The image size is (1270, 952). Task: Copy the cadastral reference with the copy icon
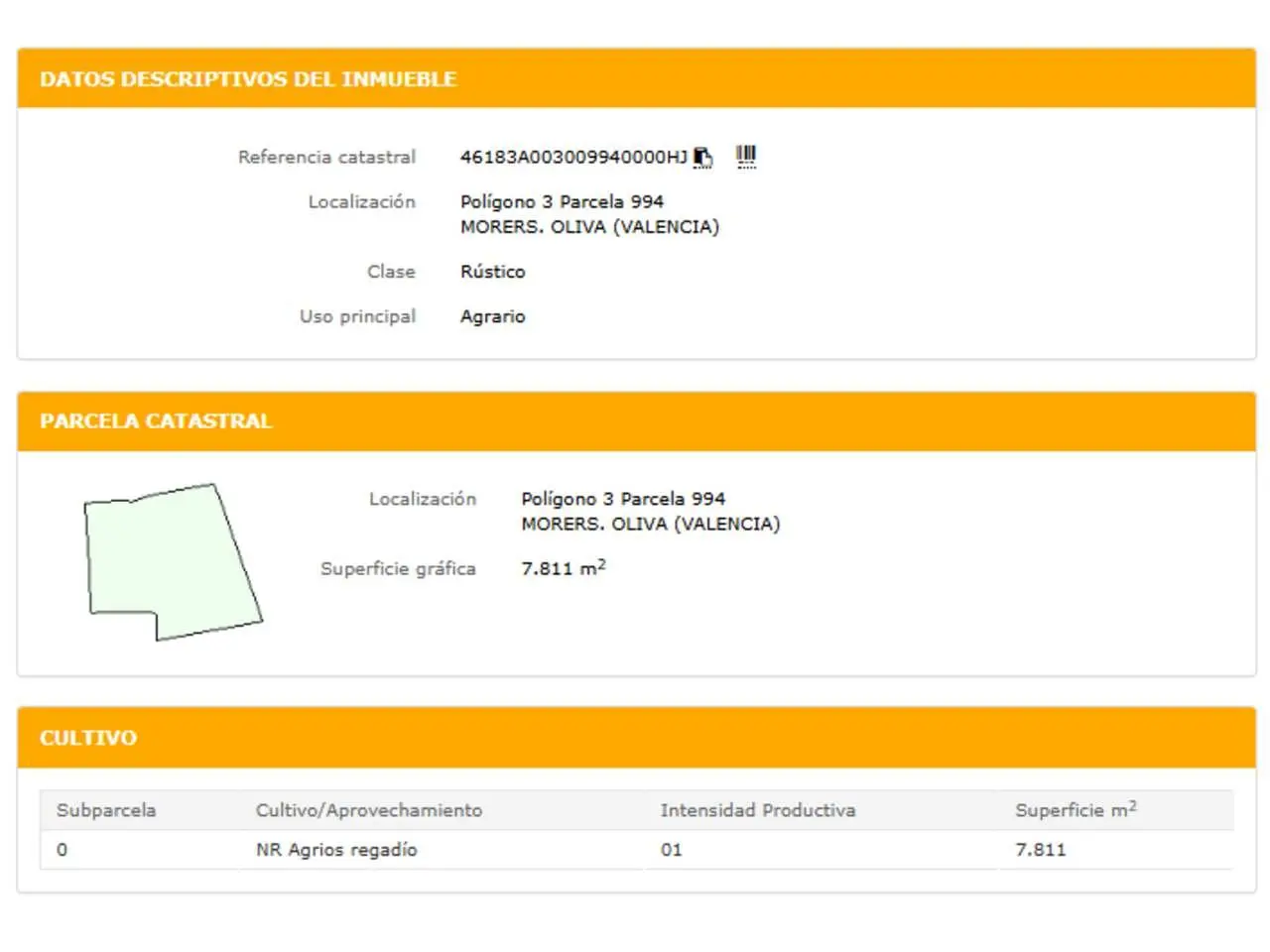[x=702, y=157]
